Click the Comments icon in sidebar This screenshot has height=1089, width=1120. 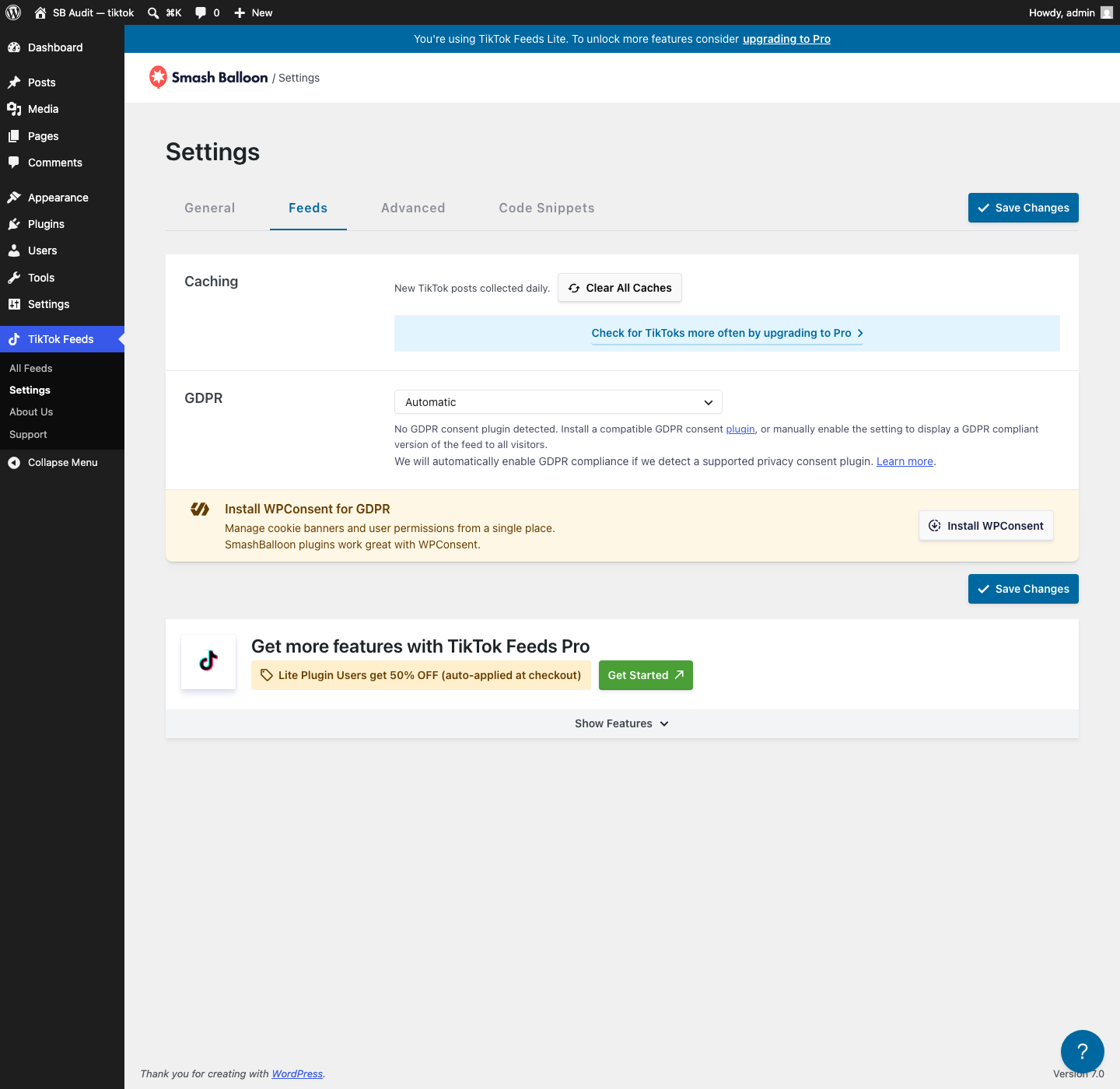click(x=14, y=163)
